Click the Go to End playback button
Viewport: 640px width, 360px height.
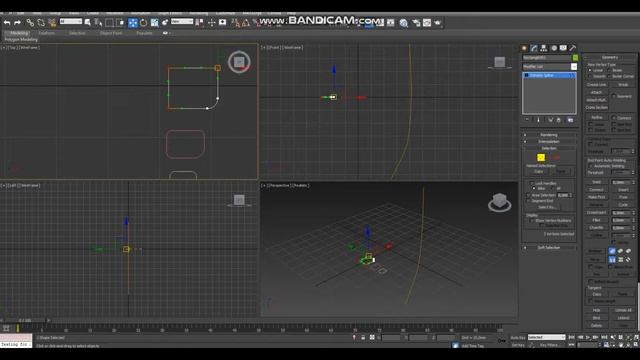[x=604, y=338]
